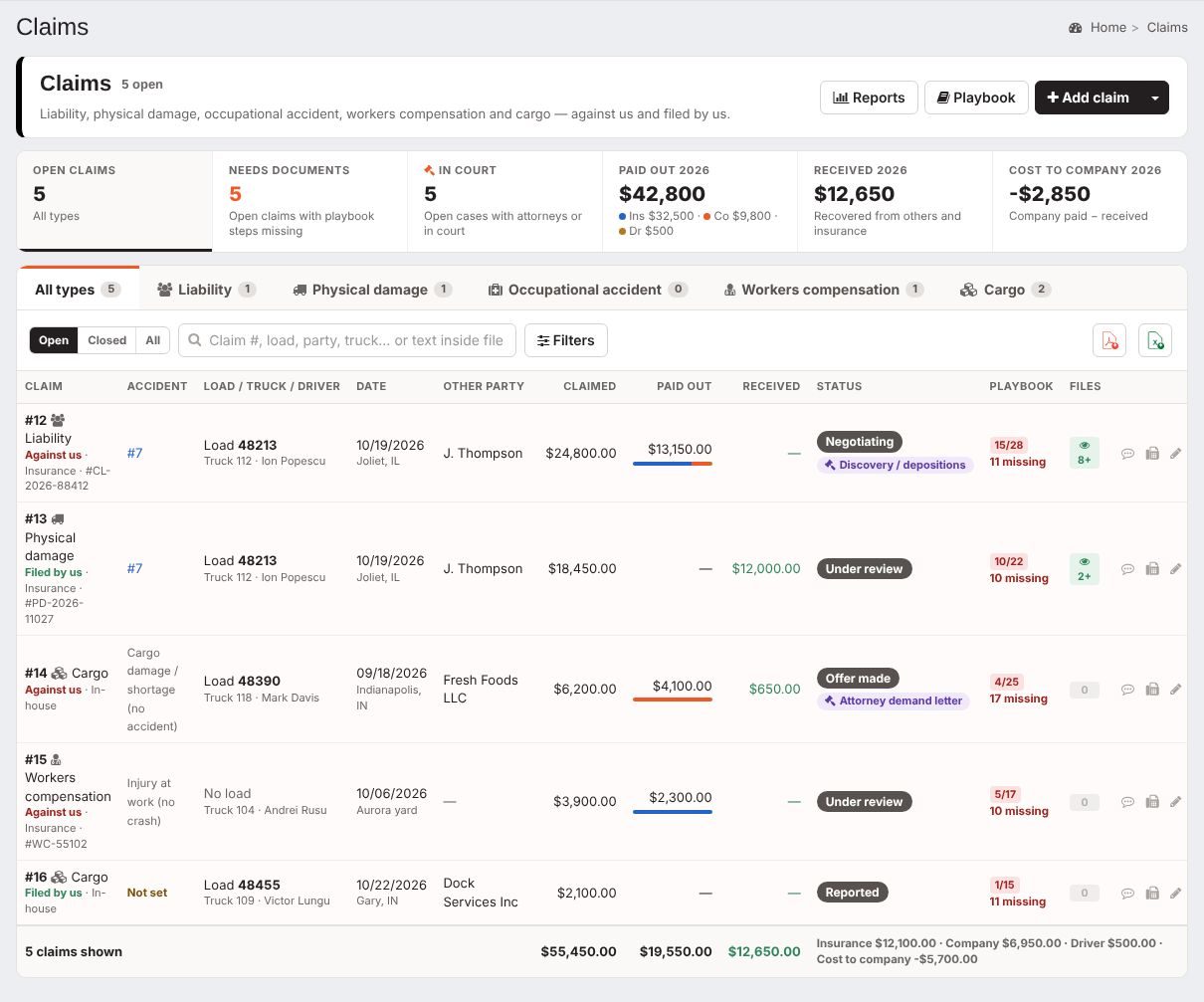This screenshot has height=1002, width=1204.
Task: Click the fax icon for claim #15
Action: [1152, 802]
